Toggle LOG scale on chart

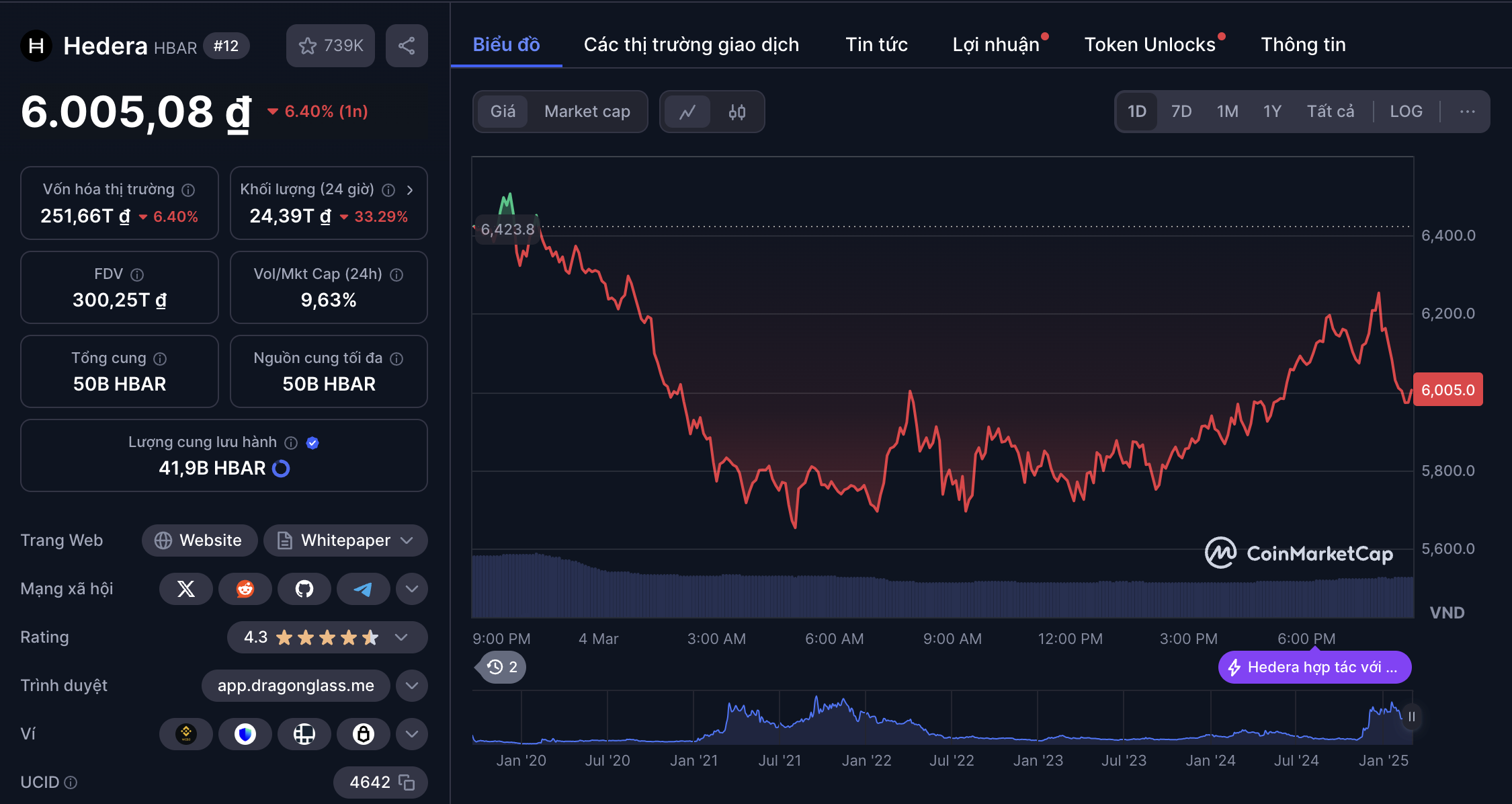(1406, 112)
